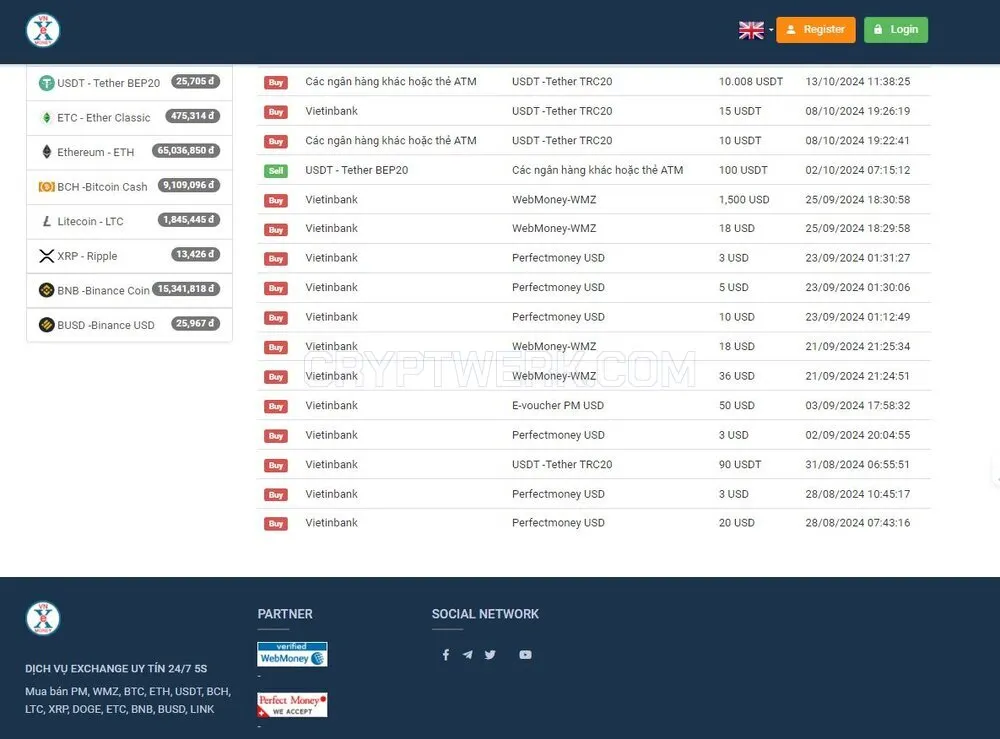Viewport: 1000px width, 739px height.
Task: Click 'E-voucher PM USD' cell
Action: (x=558, y=406)
